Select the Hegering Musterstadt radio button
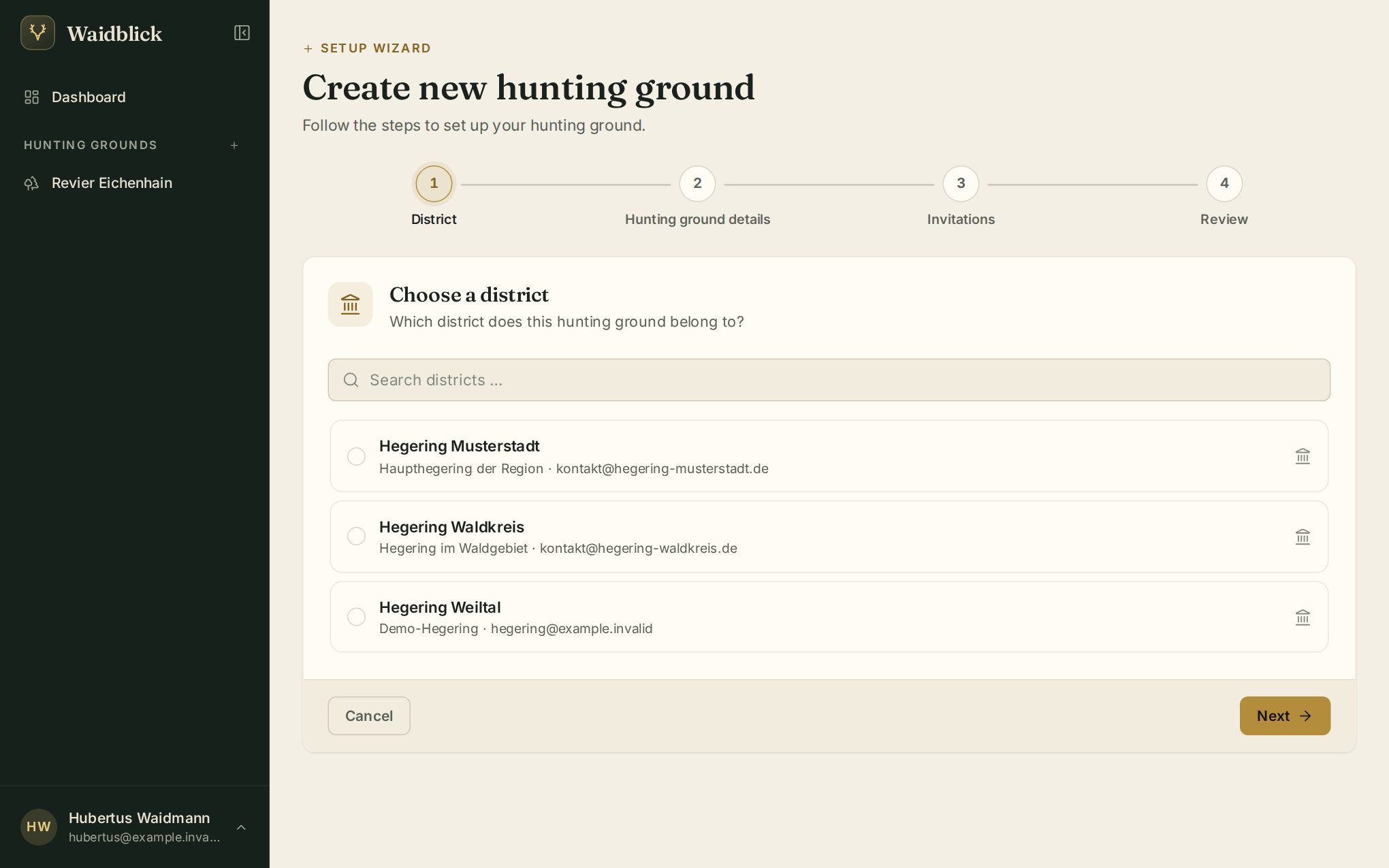This screenshot has width=1389, height=868. pos(356,456)
